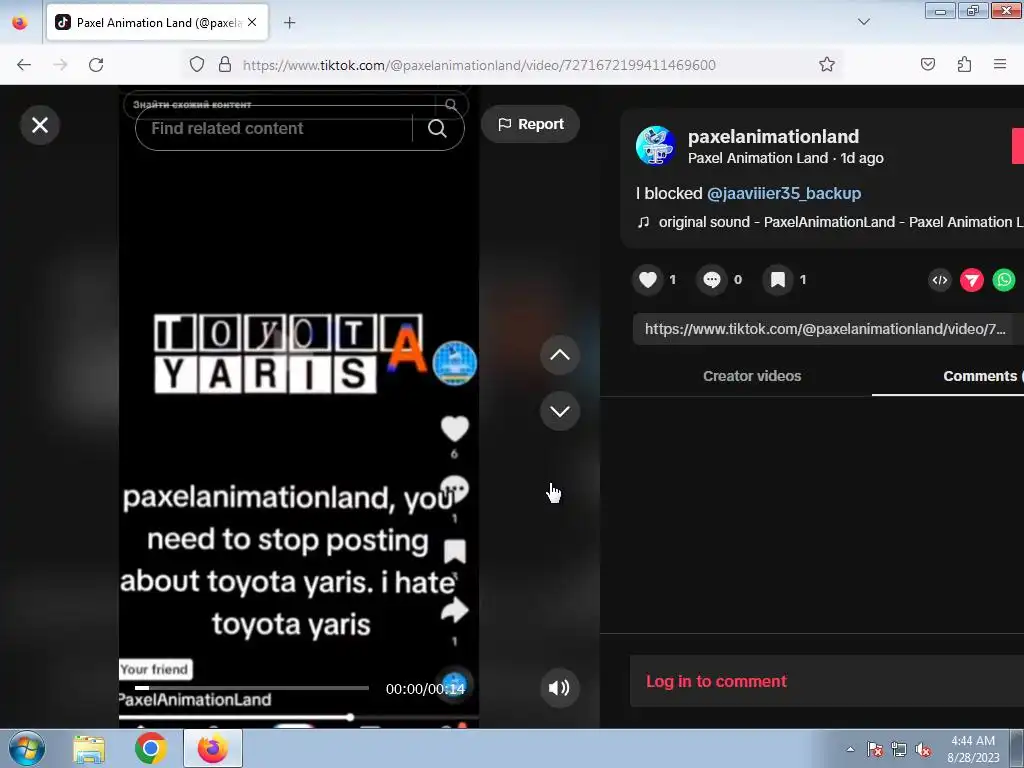Like the video with heart icon
The image size is (1024, 768).
(647, 280)
